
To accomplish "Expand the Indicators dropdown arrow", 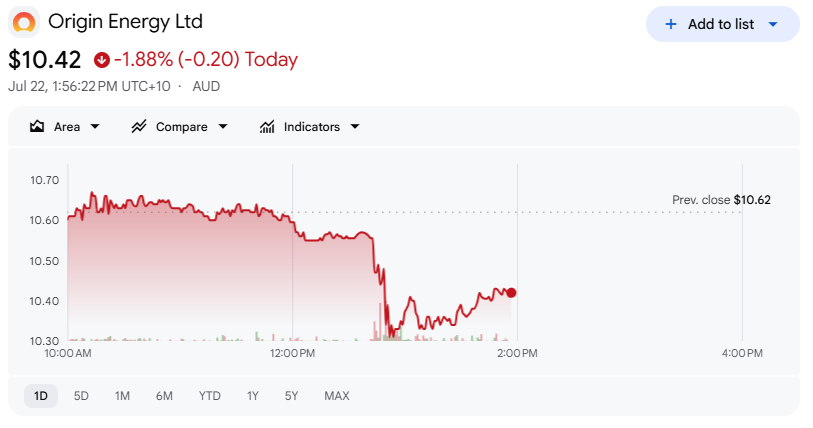I will 355,127.
